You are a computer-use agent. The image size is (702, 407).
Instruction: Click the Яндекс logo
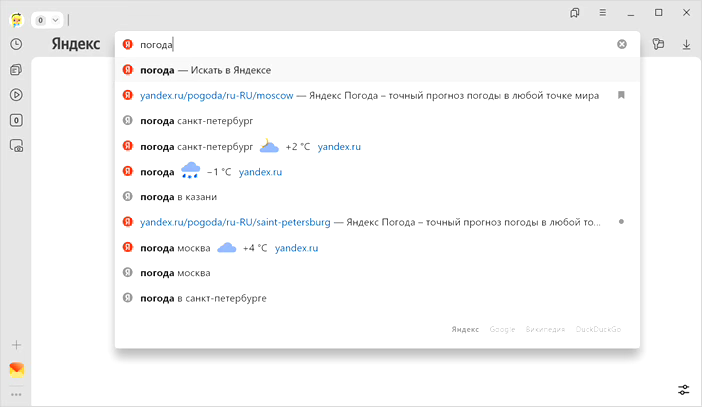point(75,44)
